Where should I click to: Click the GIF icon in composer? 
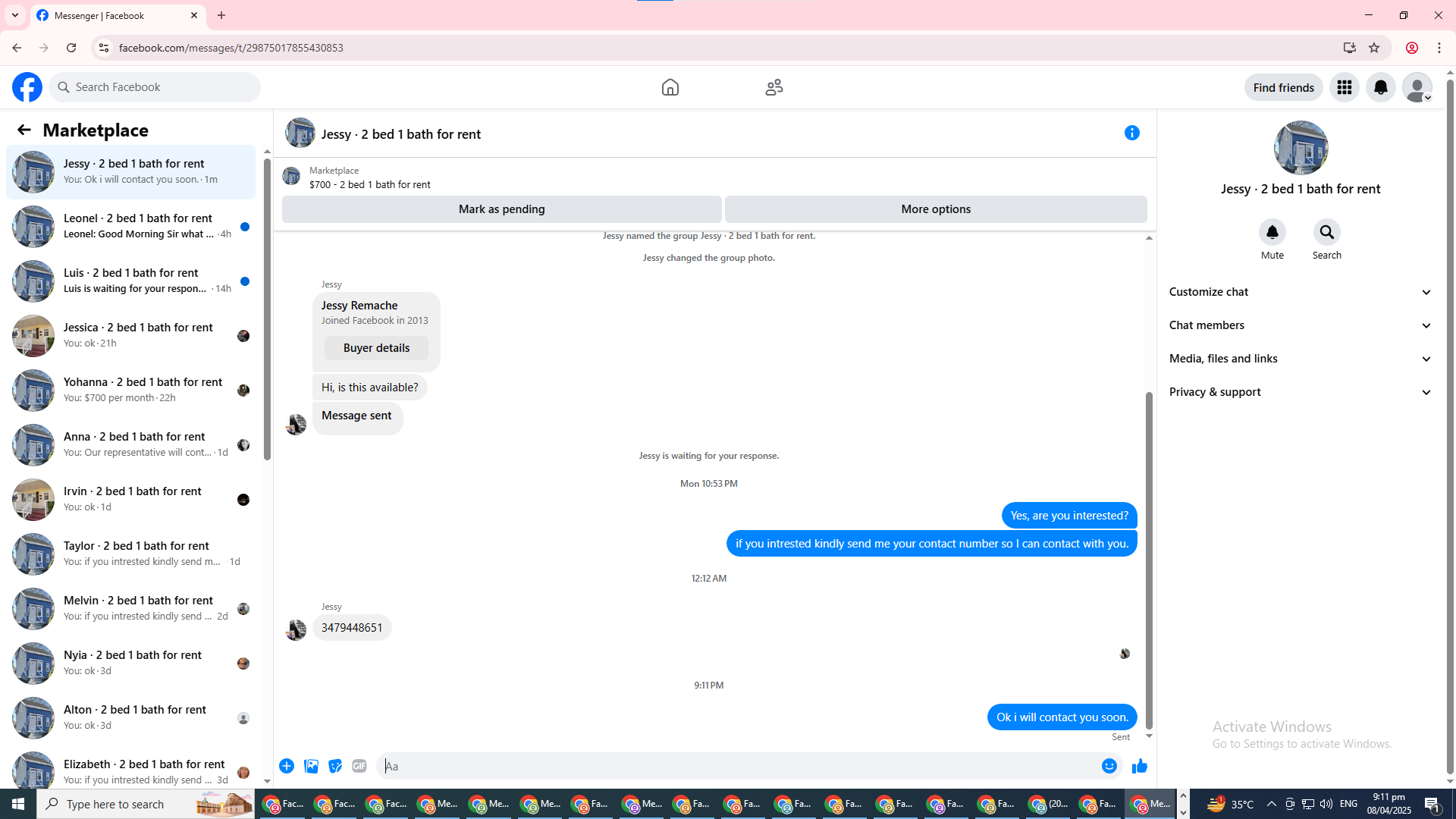(359, 767)
